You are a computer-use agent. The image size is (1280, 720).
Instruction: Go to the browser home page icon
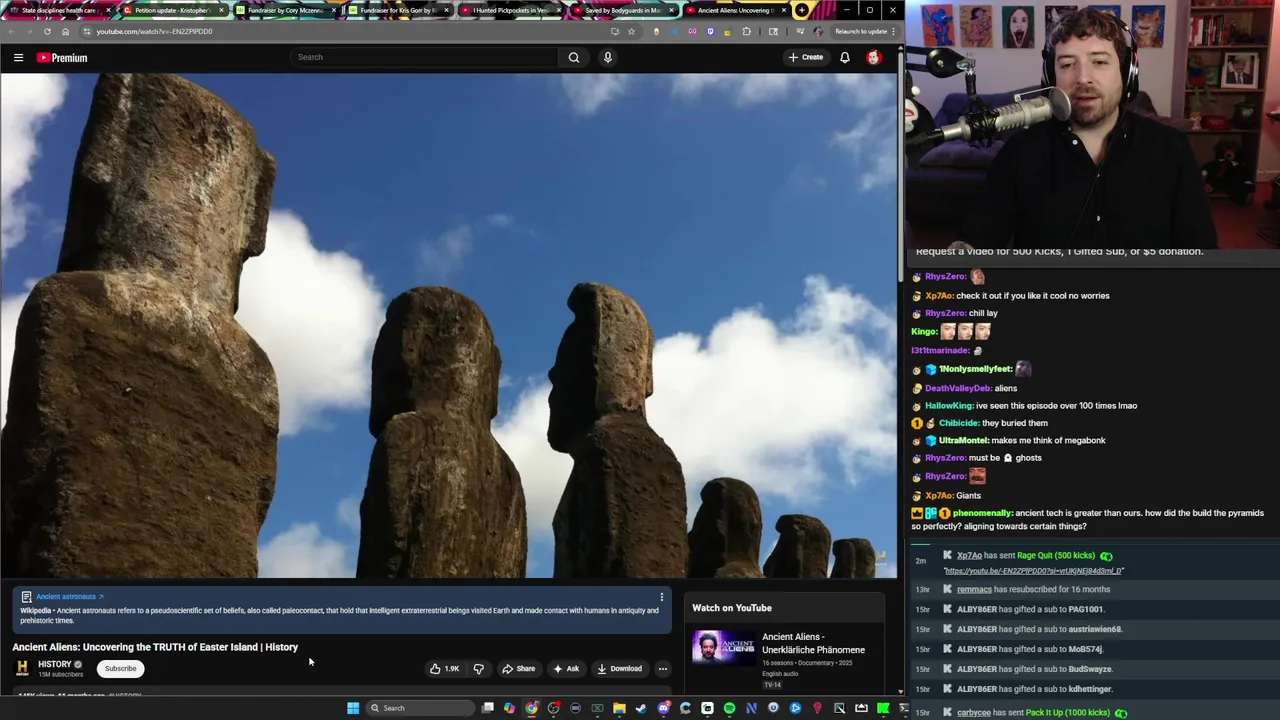pos(65,31)
